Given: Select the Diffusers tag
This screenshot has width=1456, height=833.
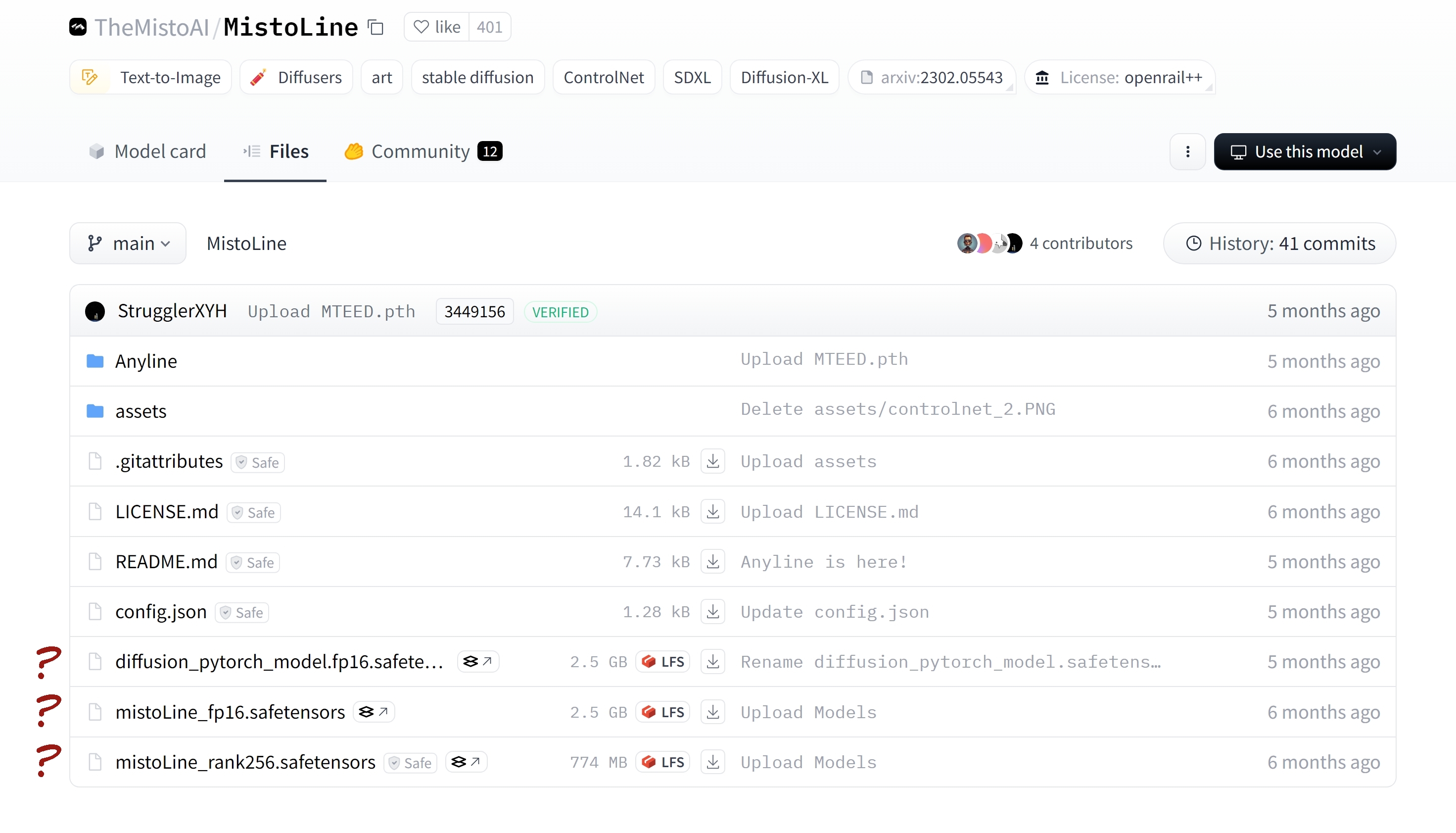Looking at the screenshot, I should pyautogui.click(x=296, y=77).
